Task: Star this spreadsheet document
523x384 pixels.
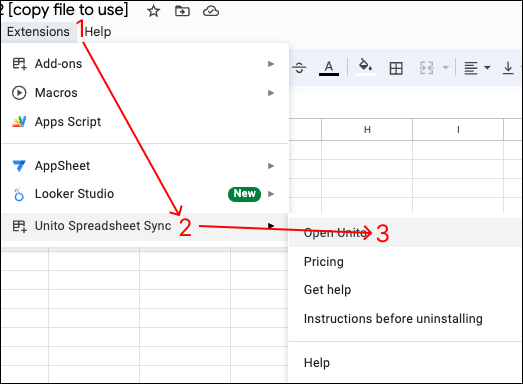Action: pos(153,11)
